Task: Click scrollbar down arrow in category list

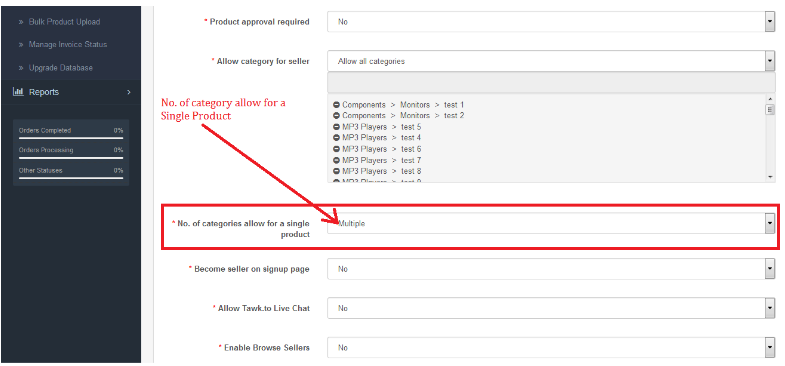Action: coord(770,177)
